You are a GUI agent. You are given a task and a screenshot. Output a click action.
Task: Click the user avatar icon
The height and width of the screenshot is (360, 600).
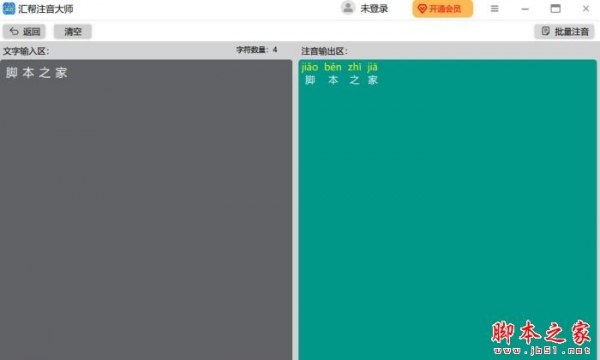pyautogui.click(x=348, y=8)
